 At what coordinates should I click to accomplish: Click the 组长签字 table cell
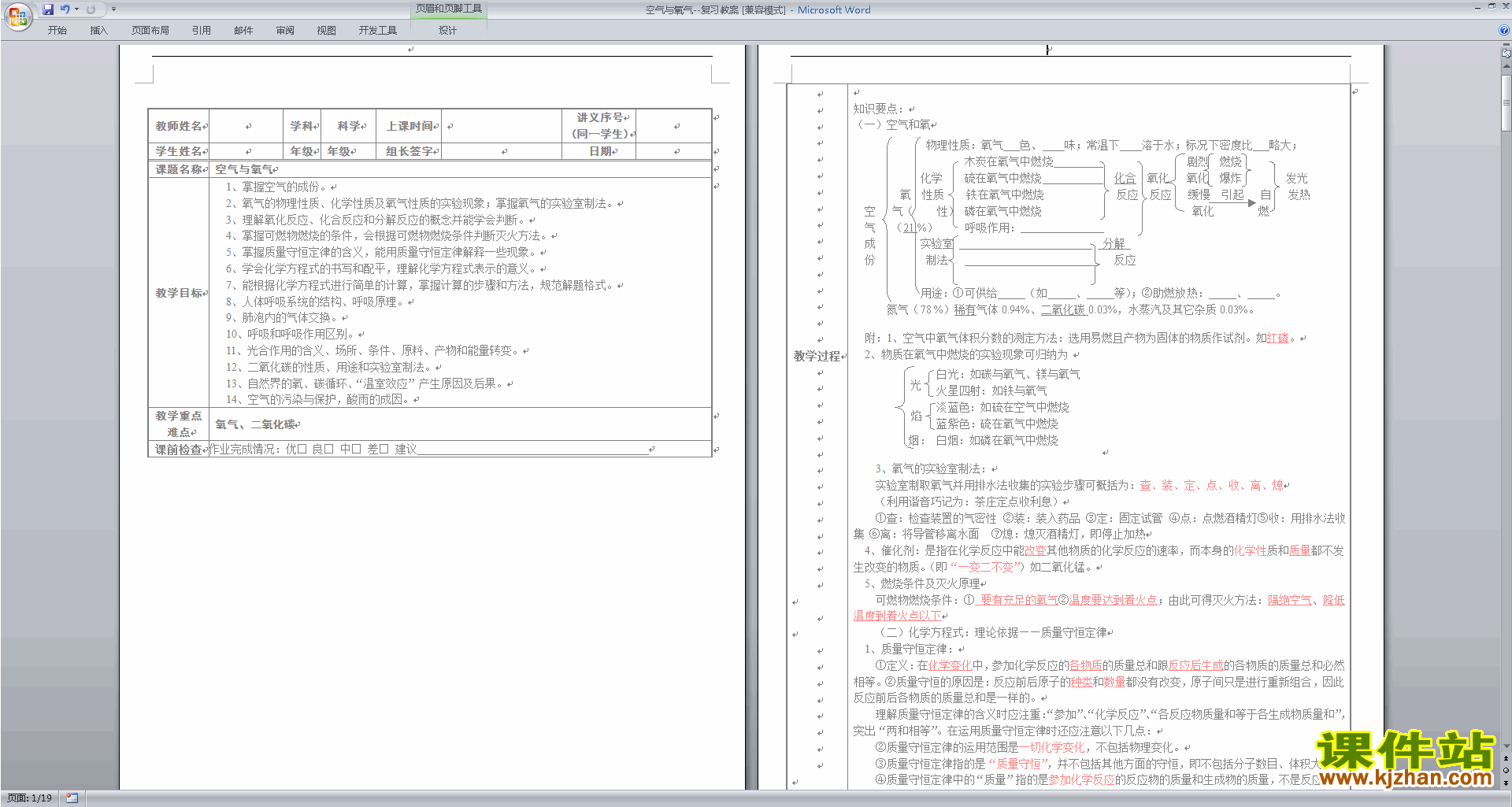pyautogui.click(x=409, y=151)
